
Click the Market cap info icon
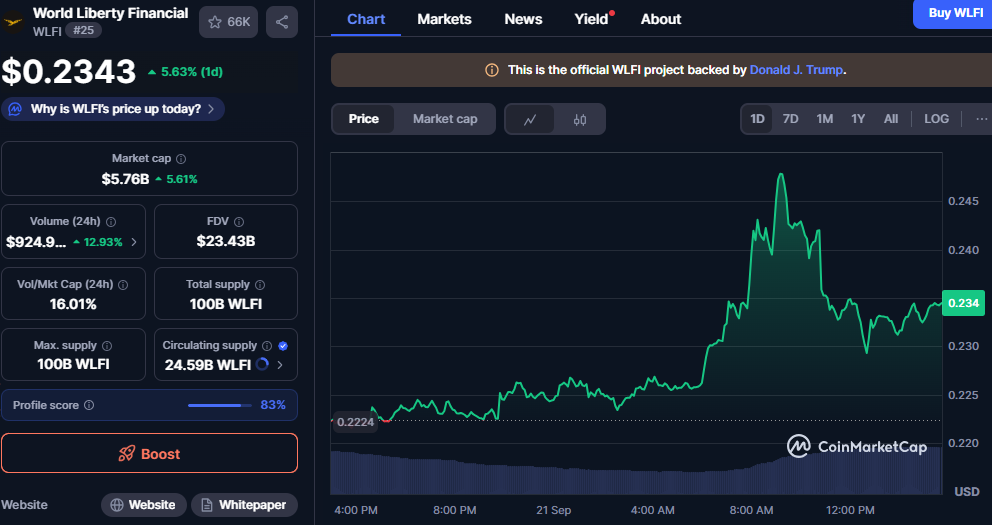coord(181,159)
